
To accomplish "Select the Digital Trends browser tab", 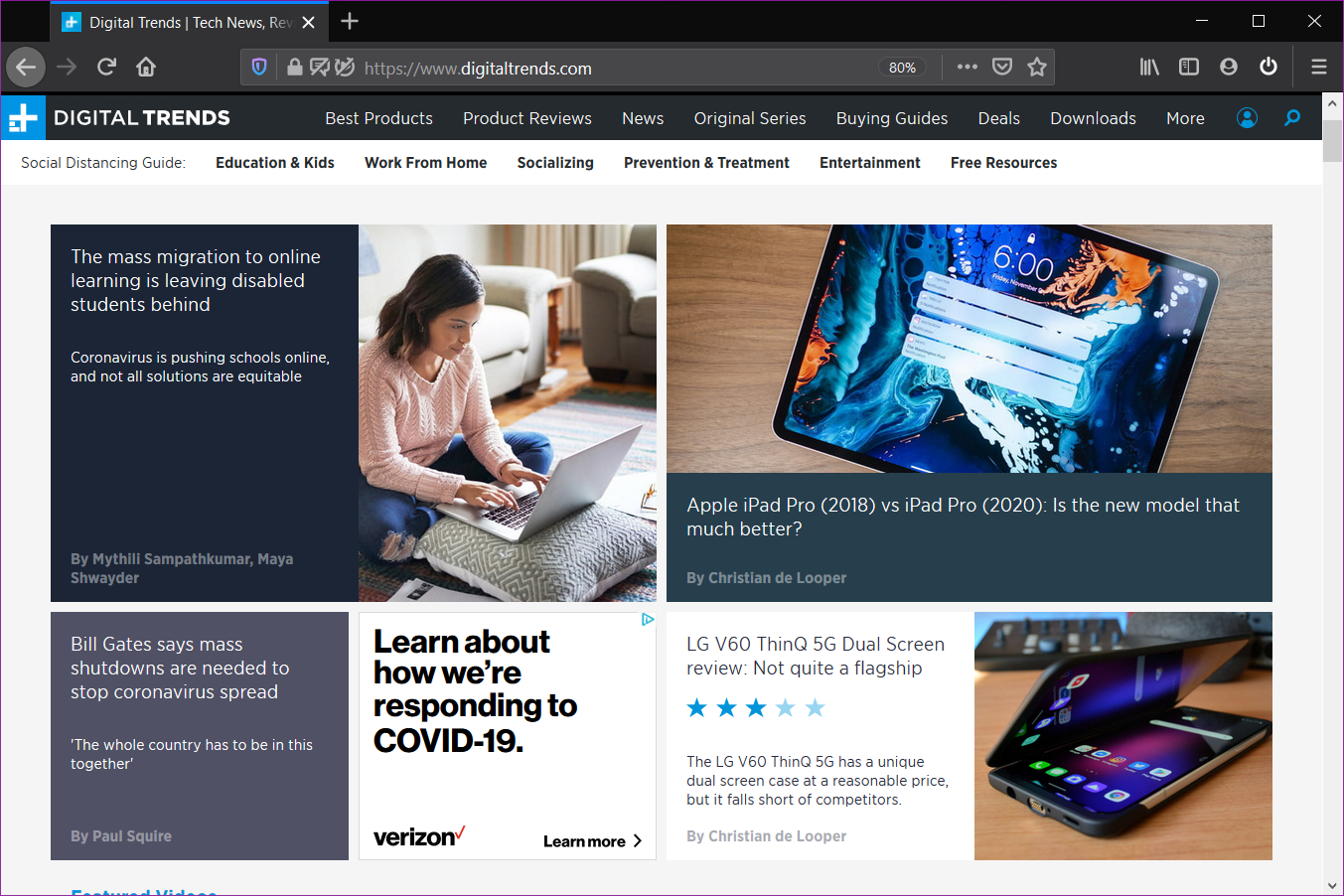I will (189, 22).
